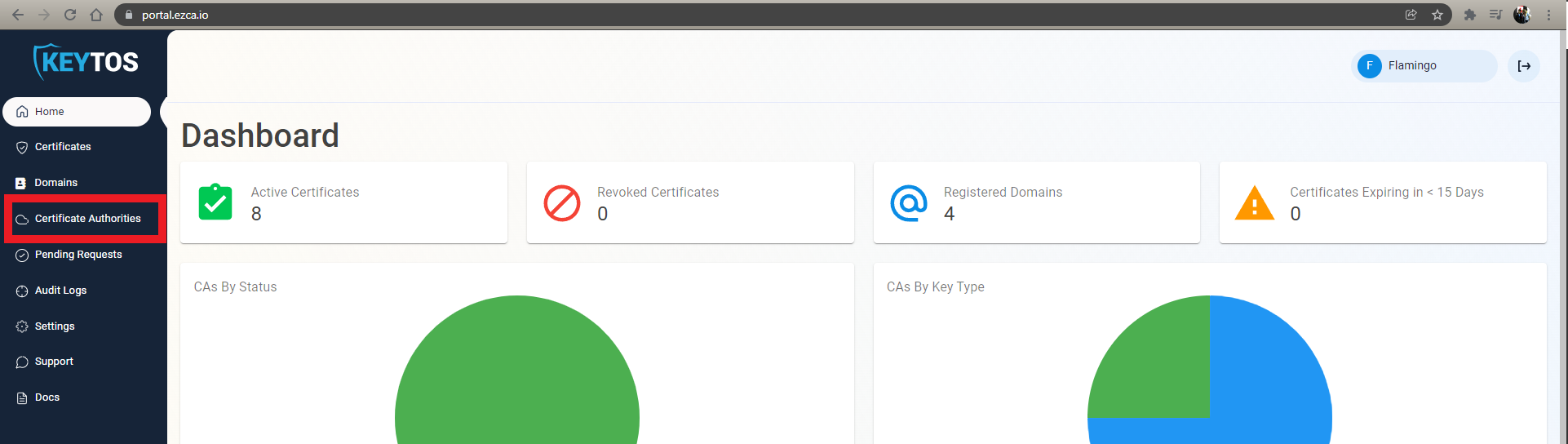Click the page vertical scrollbar
The height and width of the screenshot is (444, 1568).
1563,237
